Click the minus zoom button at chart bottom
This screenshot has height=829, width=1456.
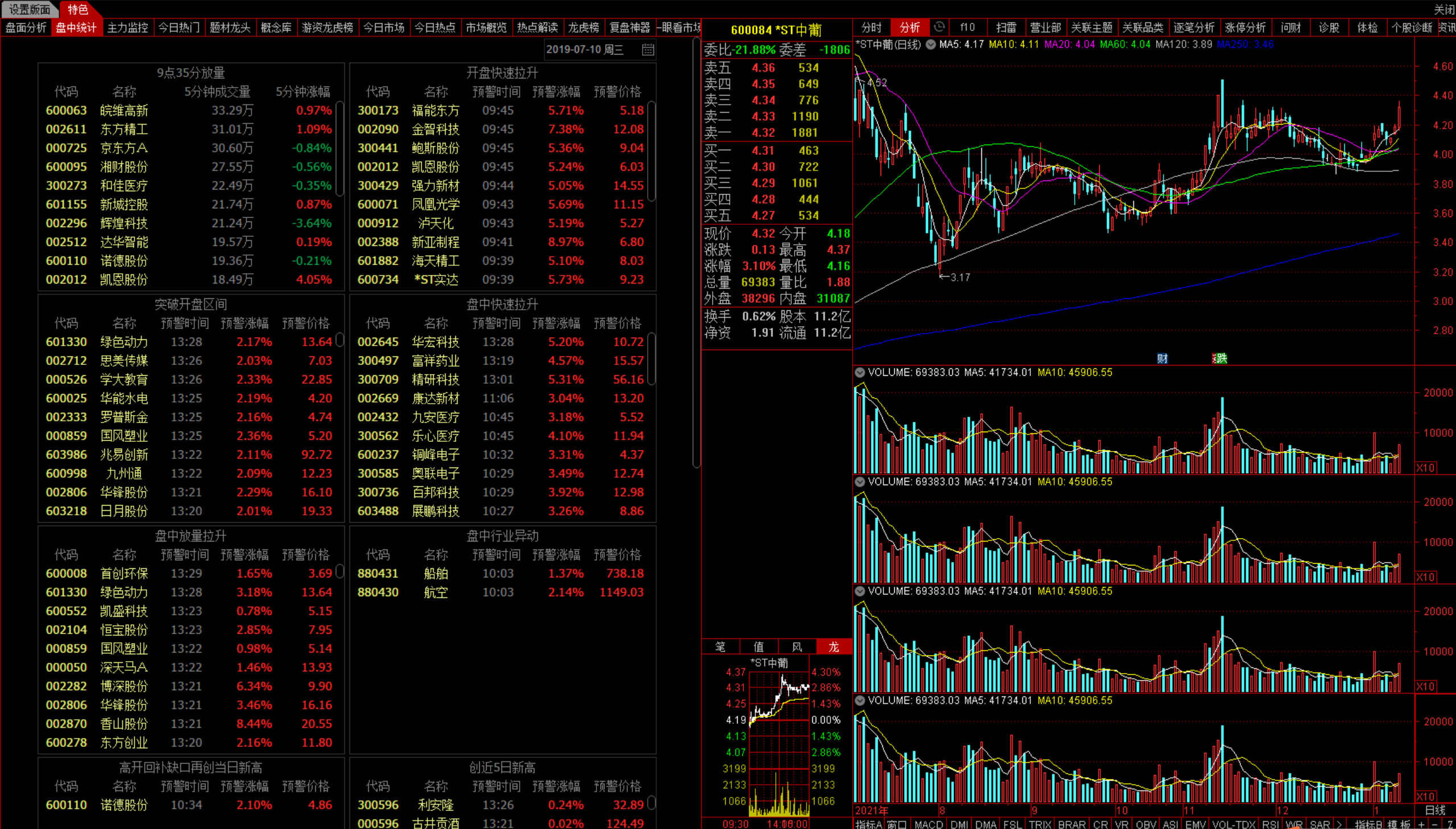[1435, 824]
